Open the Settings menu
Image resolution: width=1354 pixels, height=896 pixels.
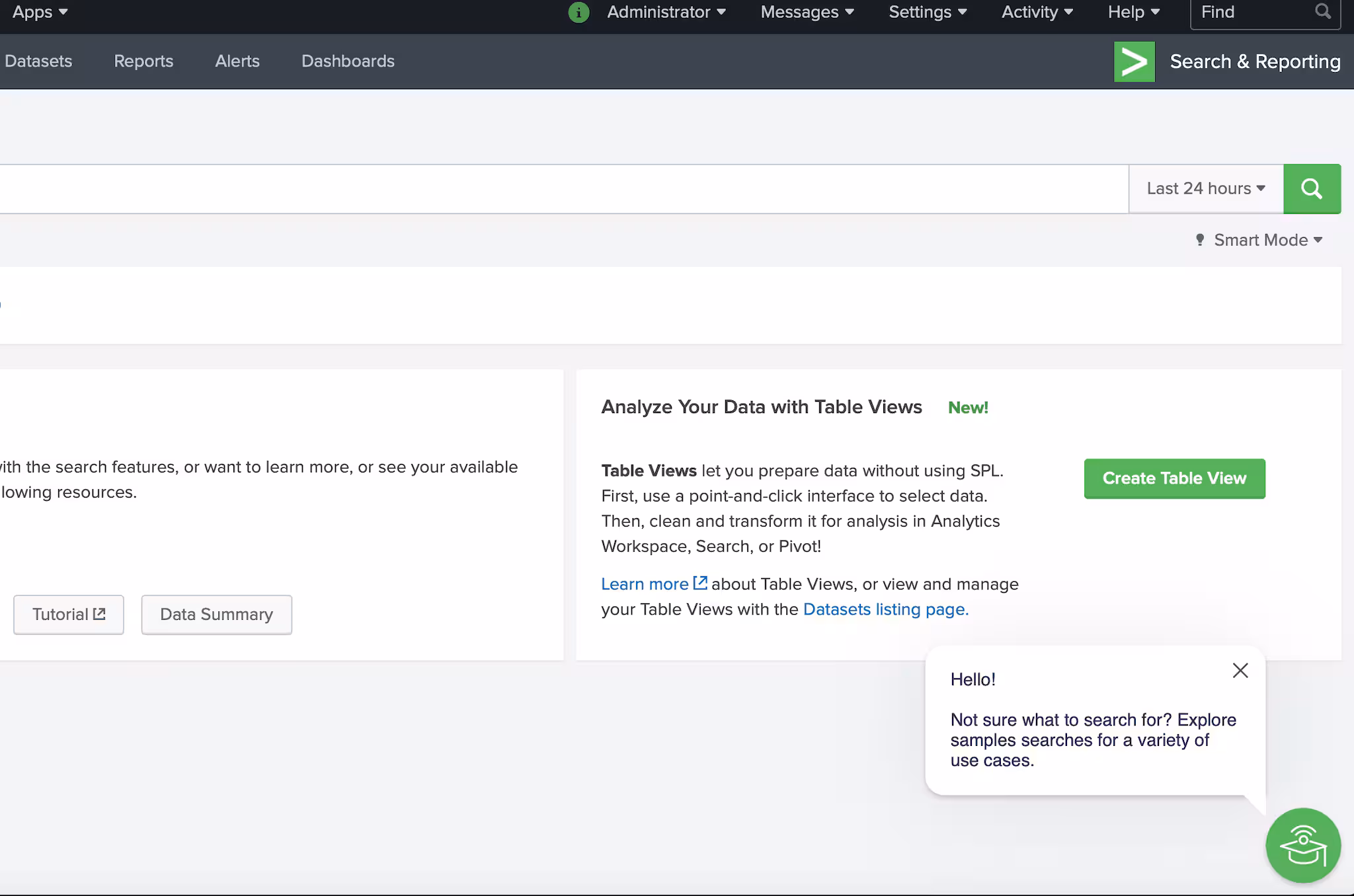click(927, 13)
